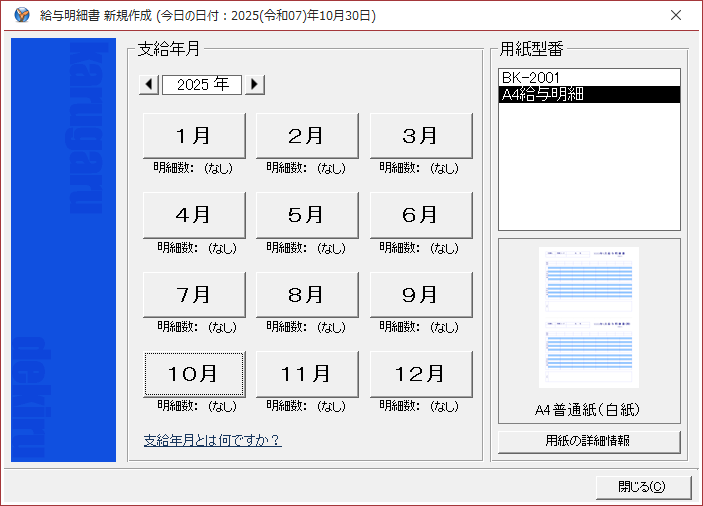Select BK-2001 in the paper type list
Screen dimensions: 703x506
point(530,78)
